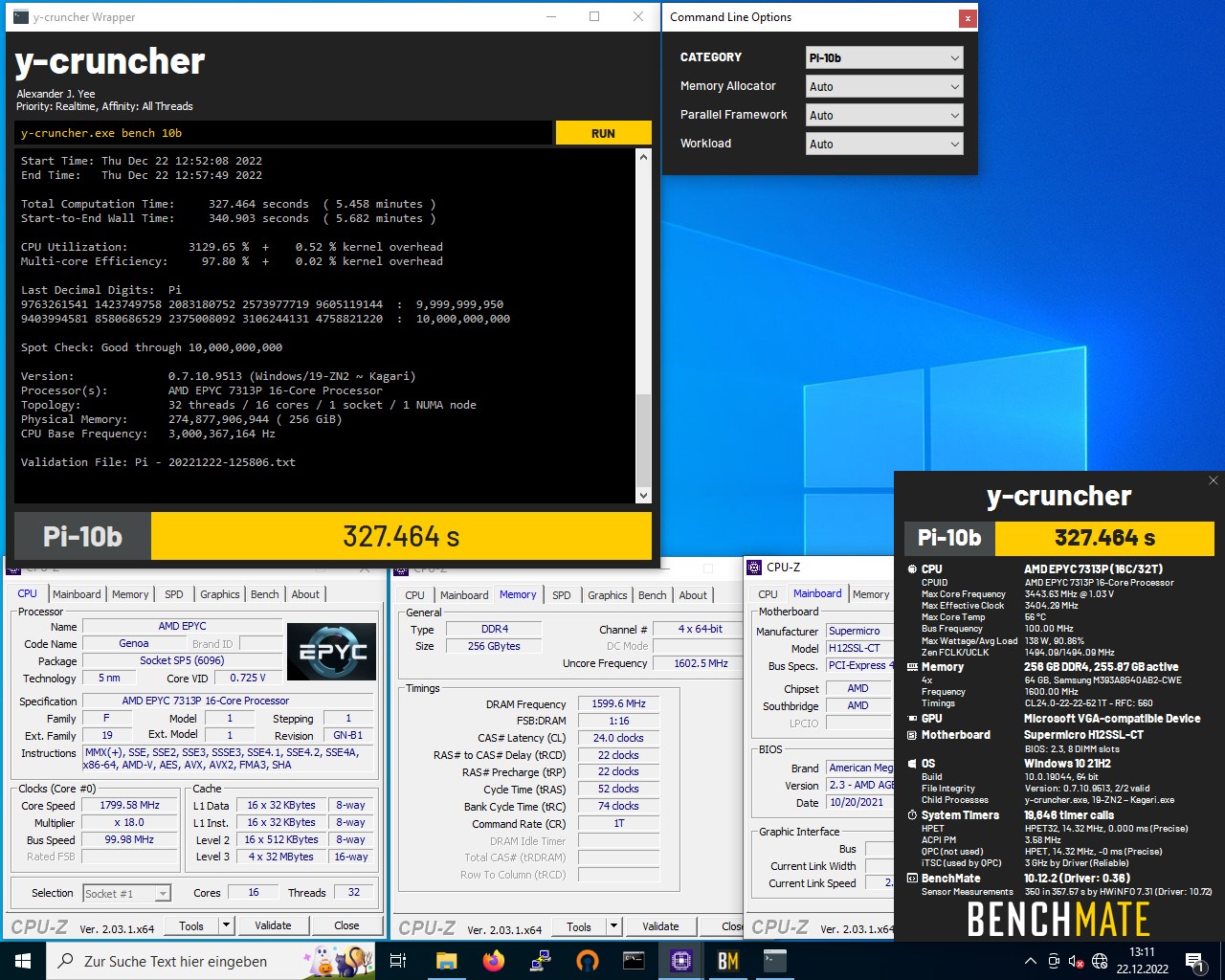Click the CPU-Z title bar icon in right window
Screen dimensions: 1225x980
pos(755,568)
